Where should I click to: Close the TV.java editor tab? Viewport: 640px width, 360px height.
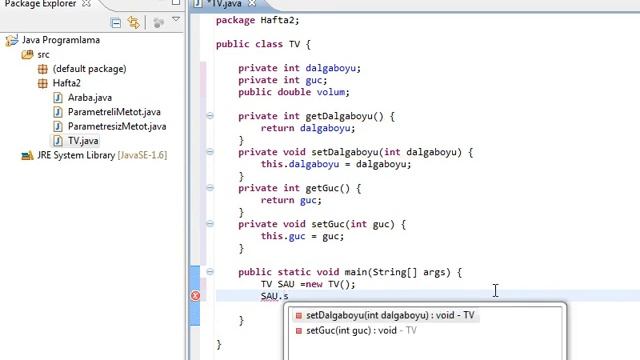(x=252, y=4)
